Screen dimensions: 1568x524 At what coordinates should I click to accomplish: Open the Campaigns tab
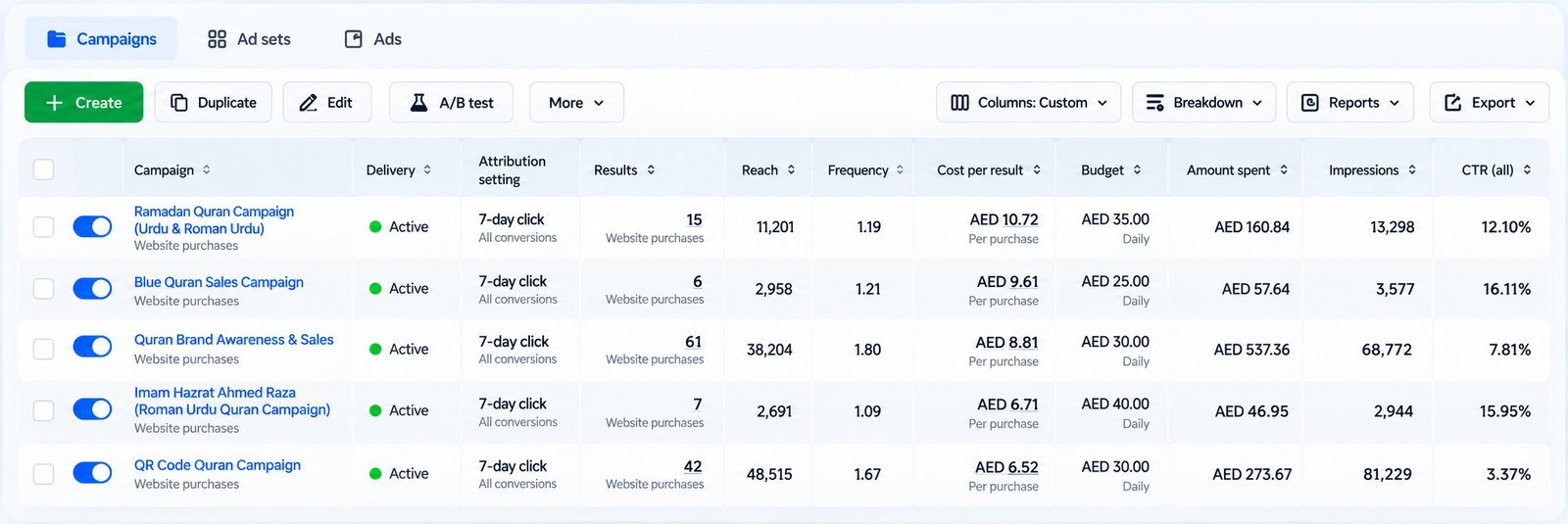pos(101,39)
